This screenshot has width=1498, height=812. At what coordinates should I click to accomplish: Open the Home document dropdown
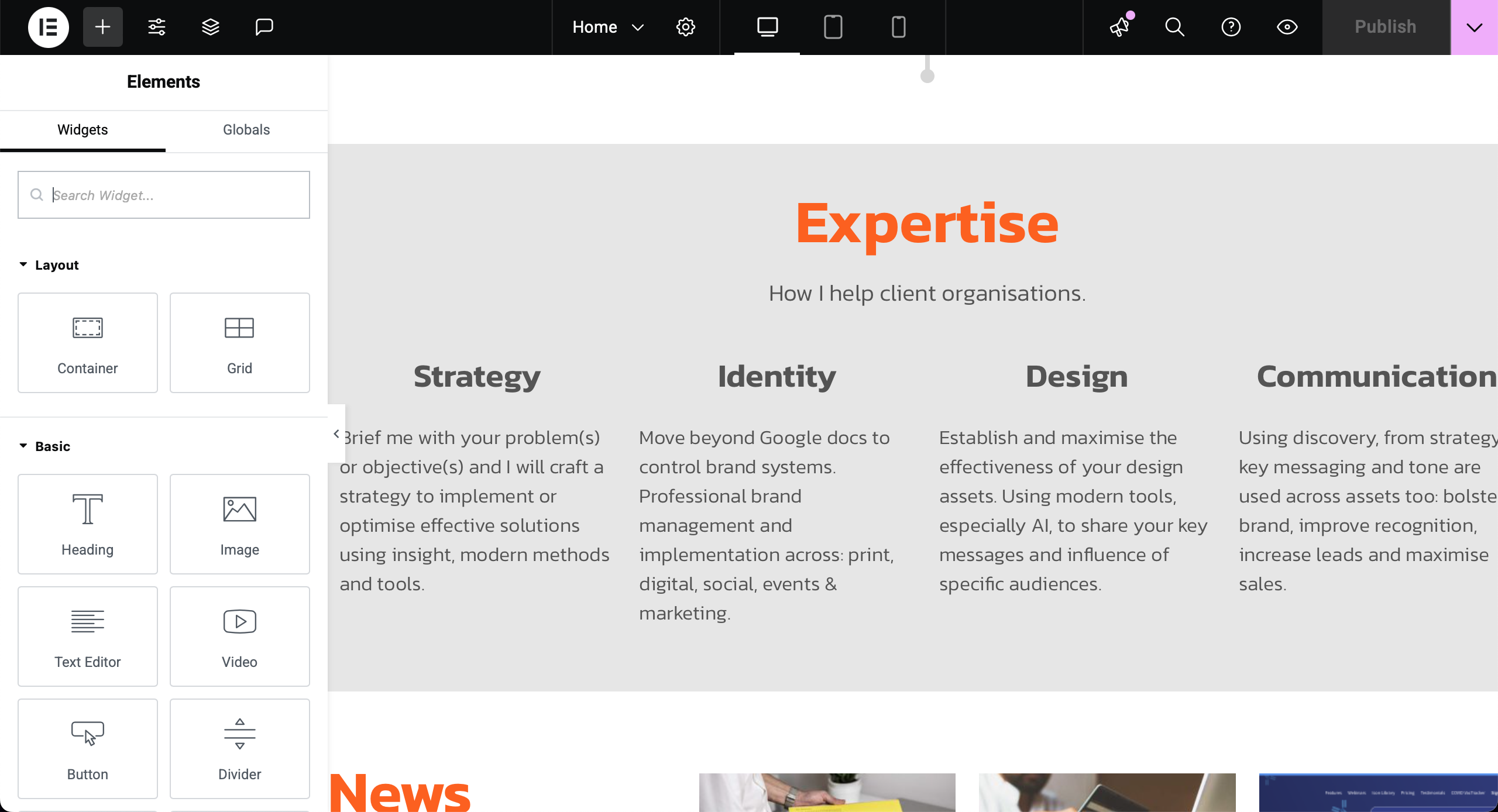tap(608, 27)
